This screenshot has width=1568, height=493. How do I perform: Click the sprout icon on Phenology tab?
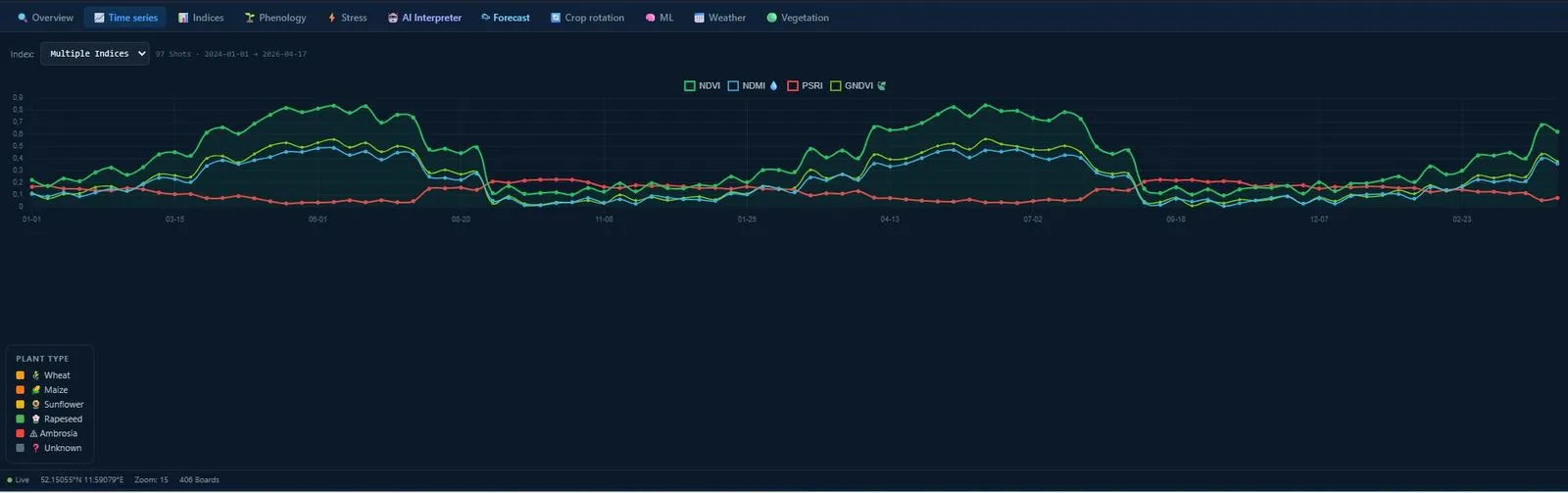pyautogui.click(x=250, y=18)
